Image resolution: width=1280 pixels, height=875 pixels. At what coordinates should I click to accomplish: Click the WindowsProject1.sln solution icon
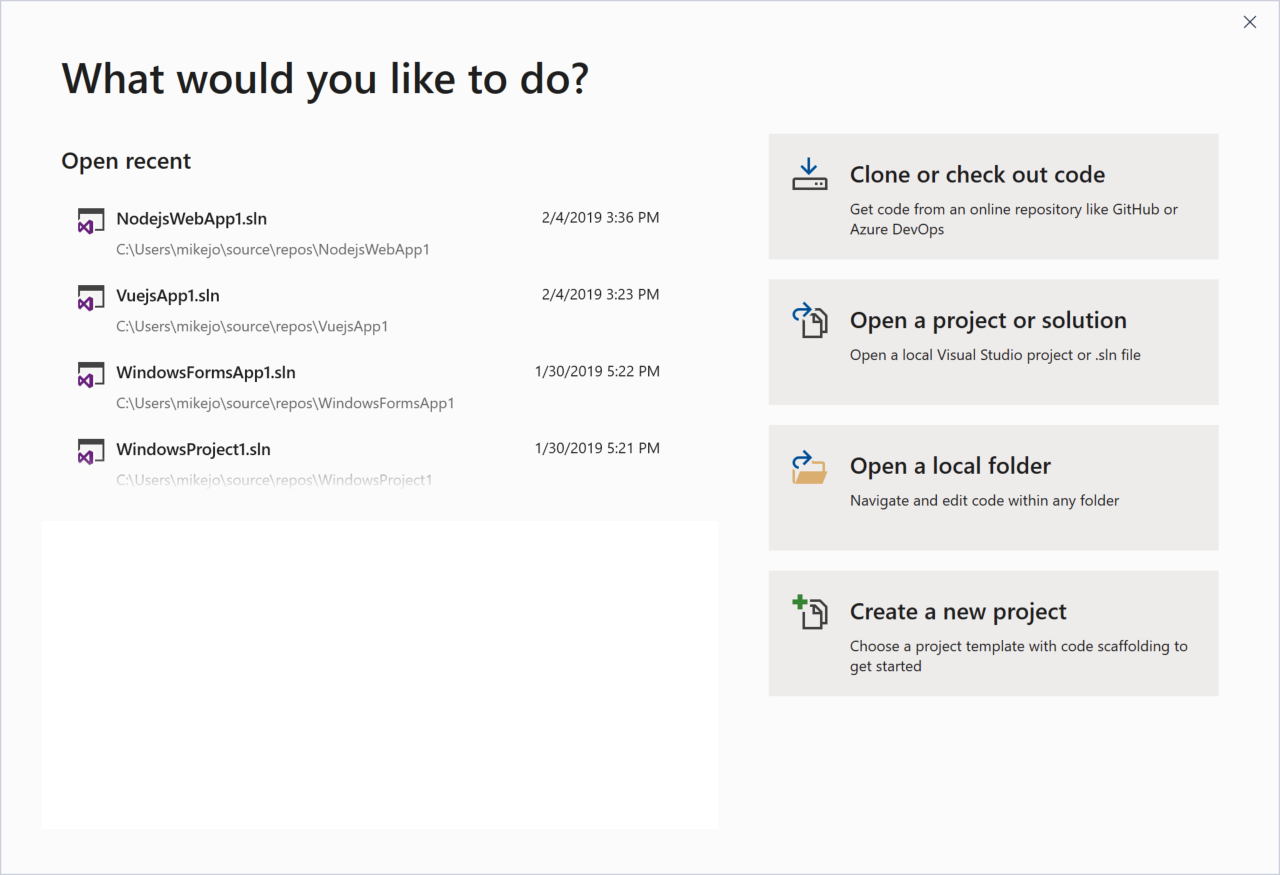pyautogui.click(x=91, y=451)
